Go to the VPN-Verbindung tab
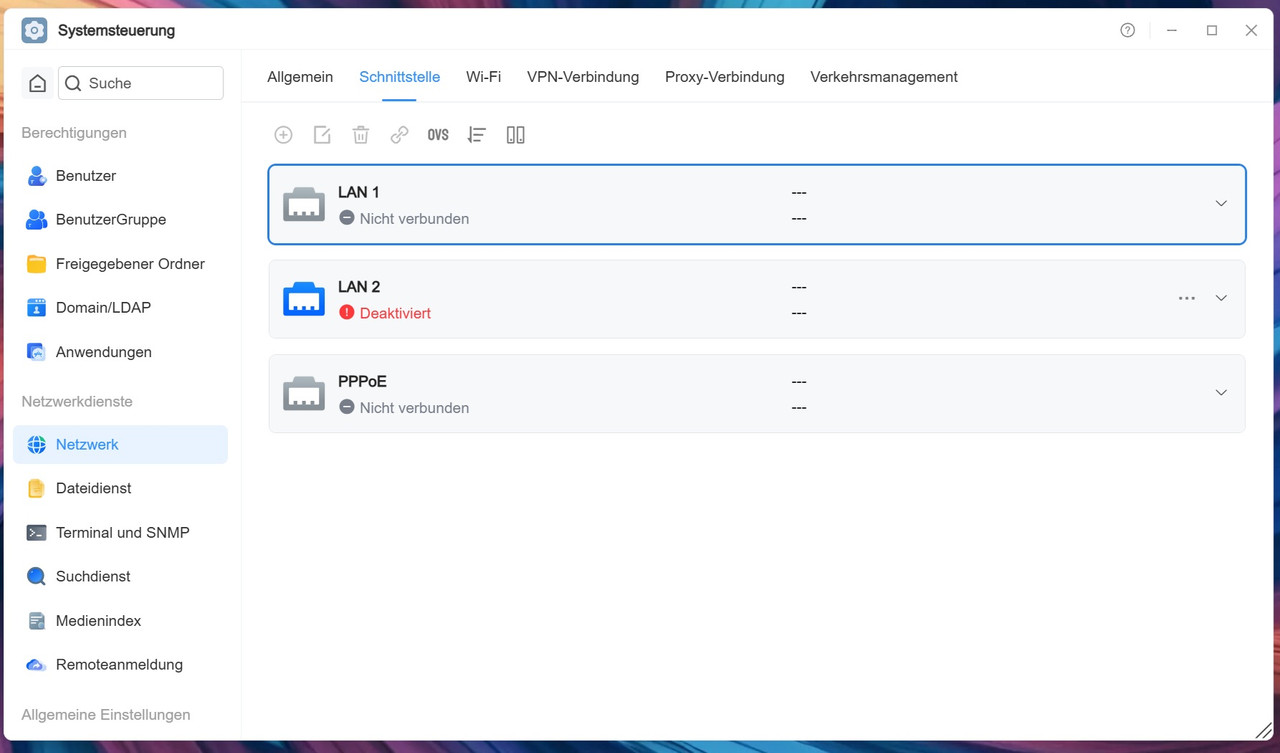Image resolution: width=1280 pixels, height=753 pixels. 583,77
